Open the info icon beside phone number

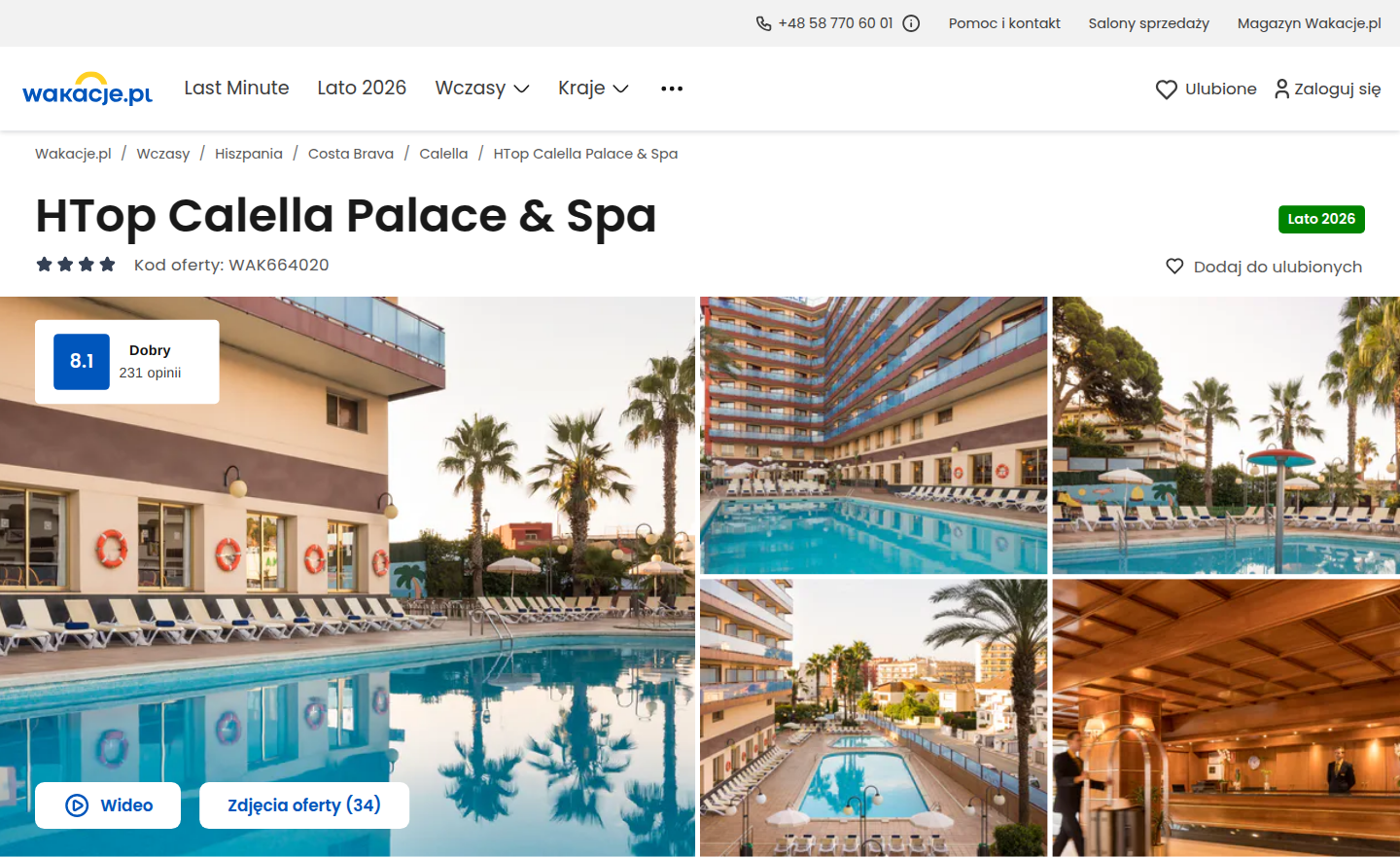[911, 23]
